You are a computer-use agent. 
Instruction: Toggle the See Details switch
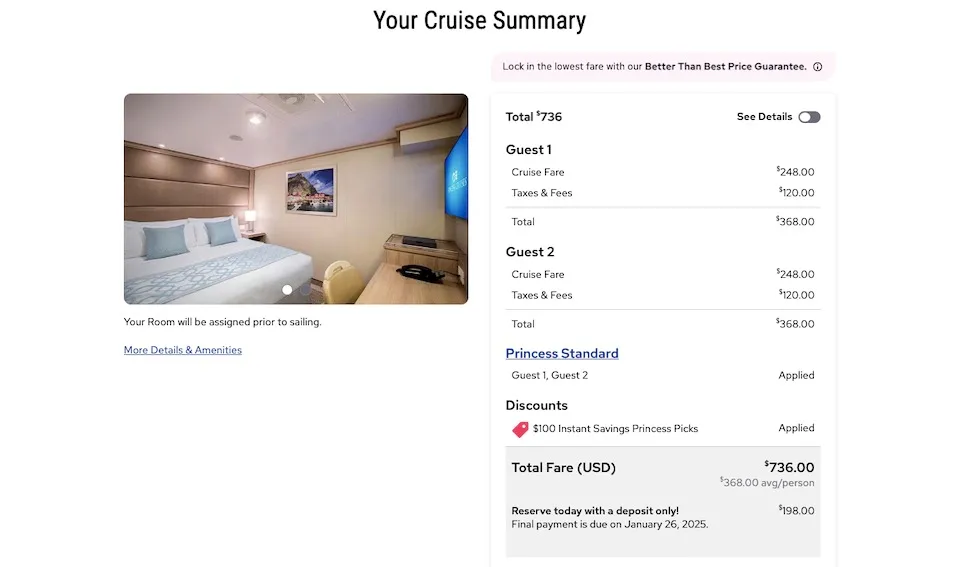809,117
